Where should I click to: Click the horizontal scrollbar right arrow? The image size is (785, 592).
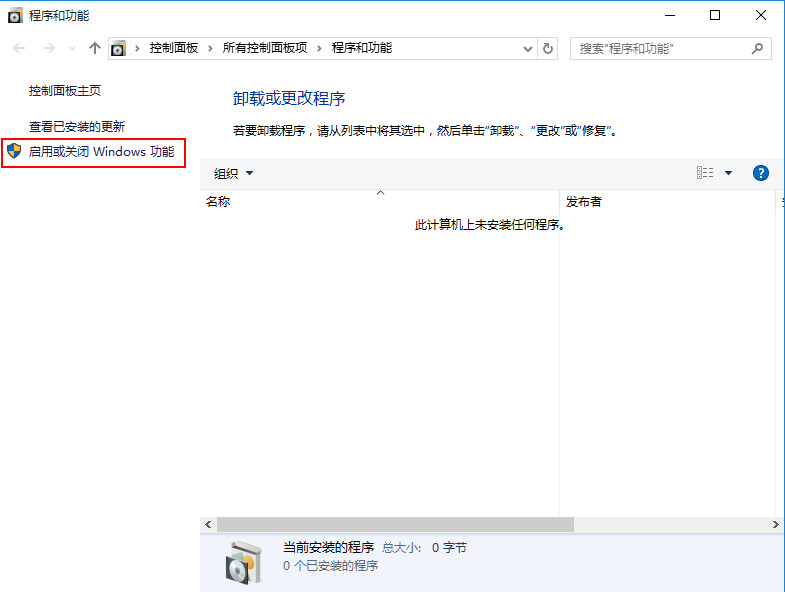coord(775,524)
